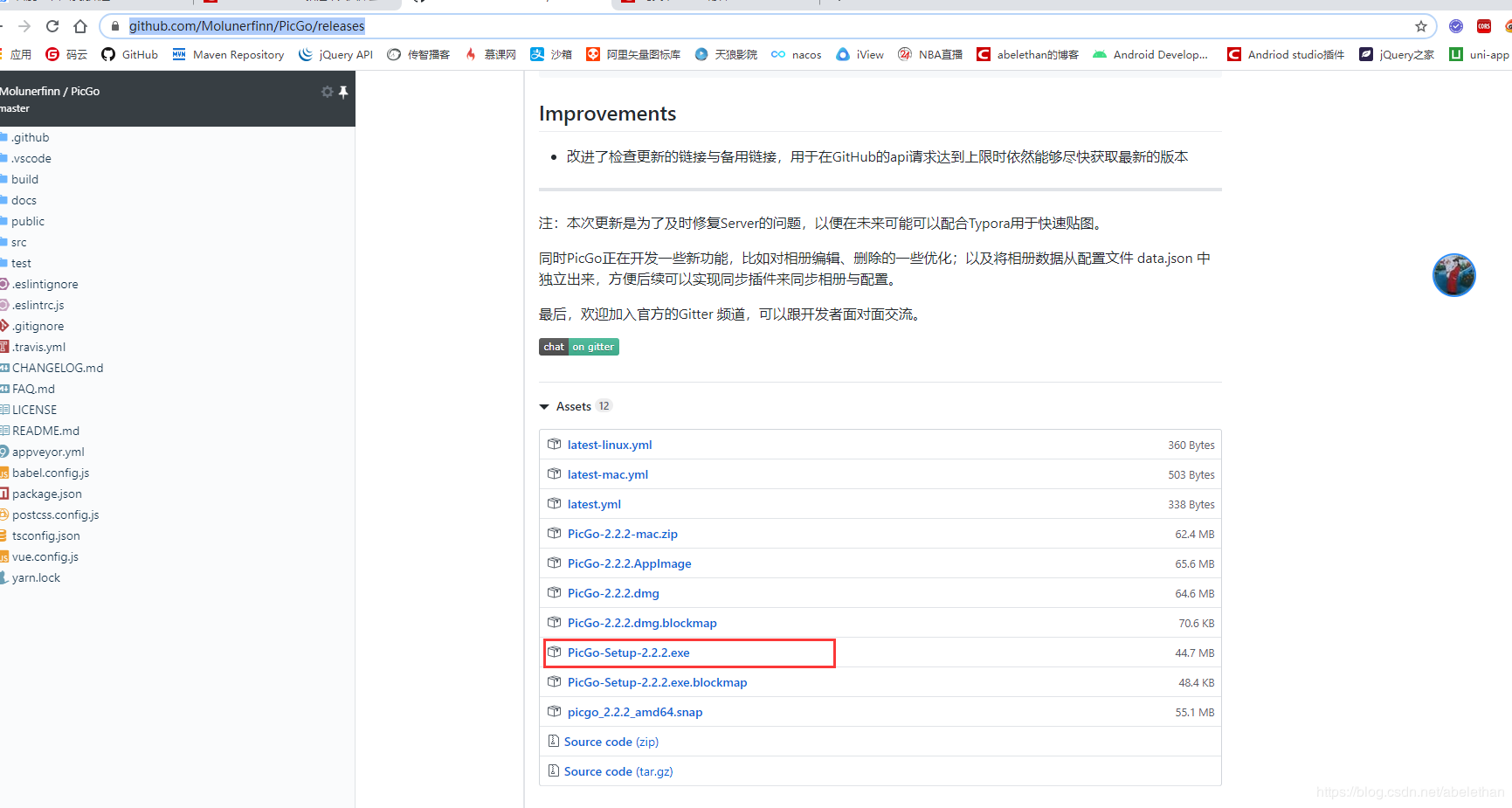Click the chat on gitter badge

pos(579,347)
